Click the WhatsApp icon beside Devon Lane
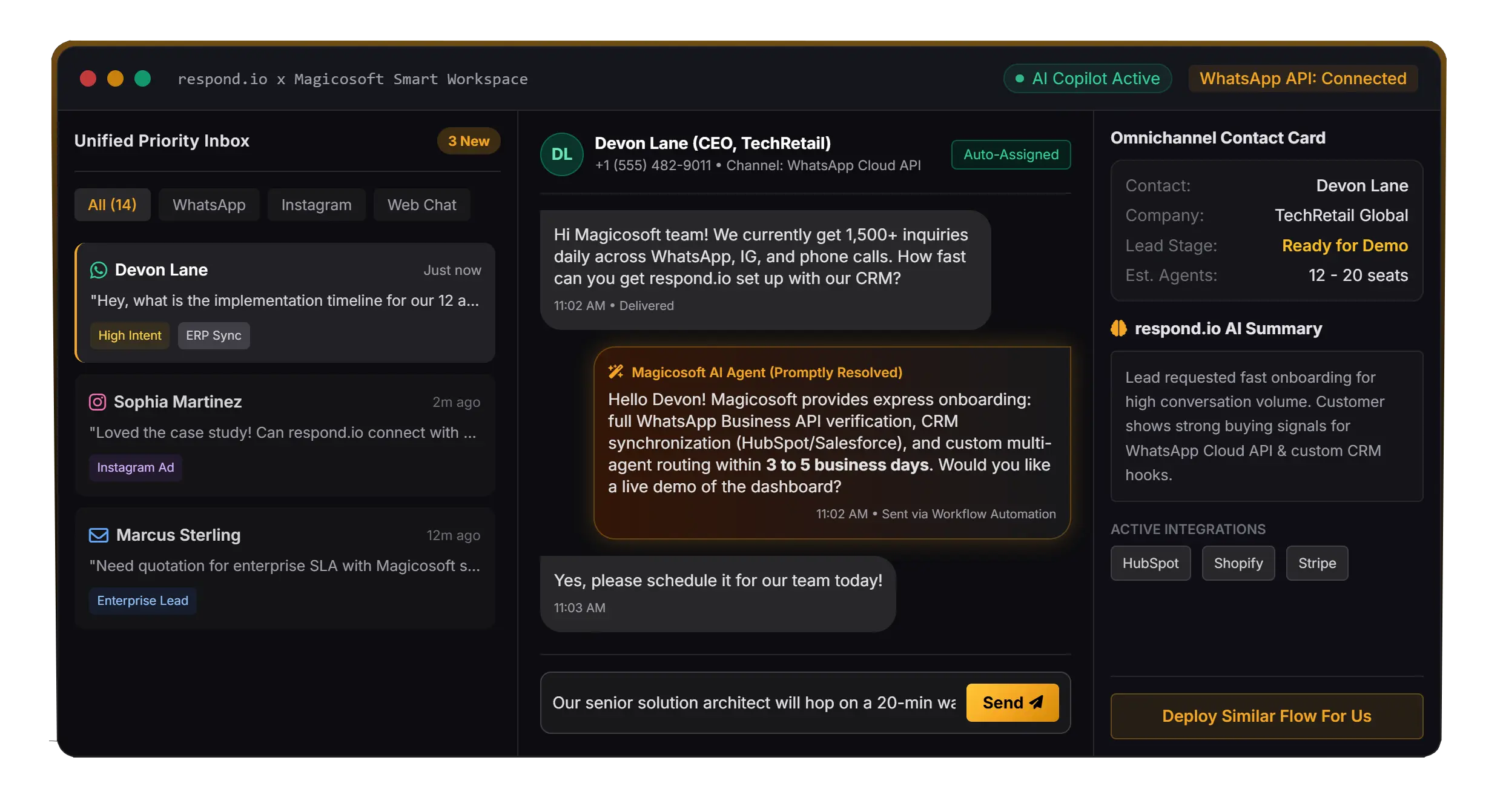1503x812 pixels. pyautogui.click(x=98, y=270)
